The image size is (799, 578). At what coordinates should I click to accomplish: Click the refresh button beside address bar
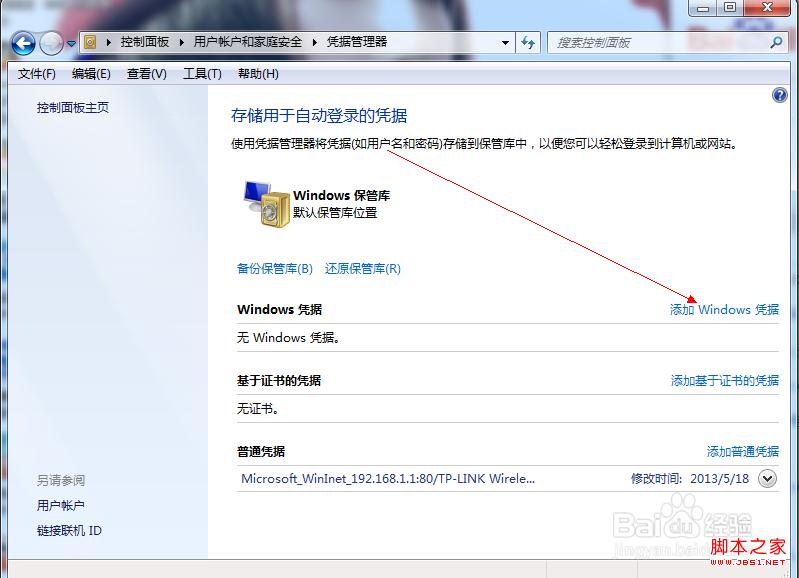(528, 42)
